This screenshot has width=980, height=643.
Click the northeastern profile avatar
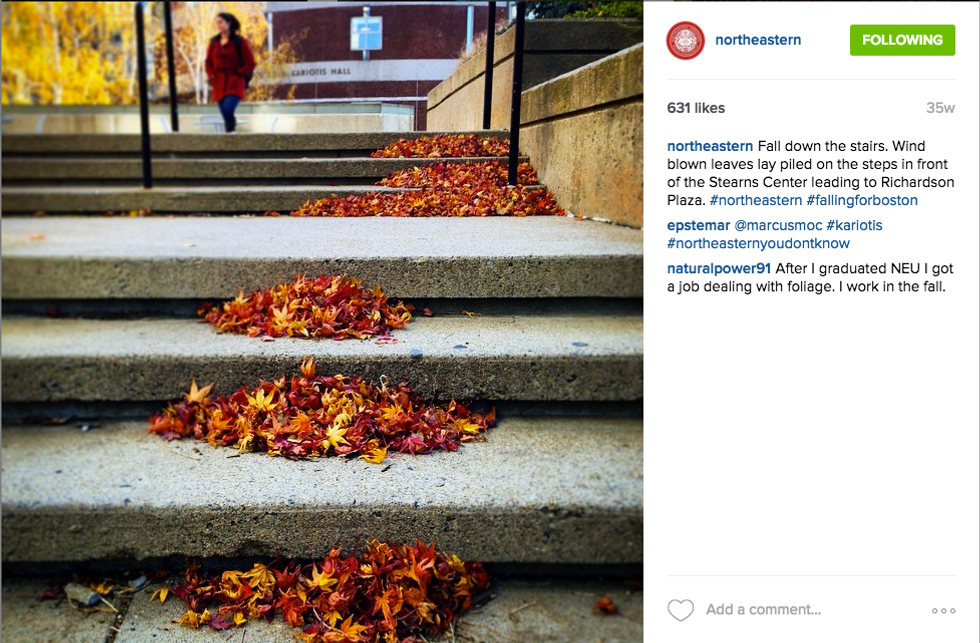(x=686, y=40)
